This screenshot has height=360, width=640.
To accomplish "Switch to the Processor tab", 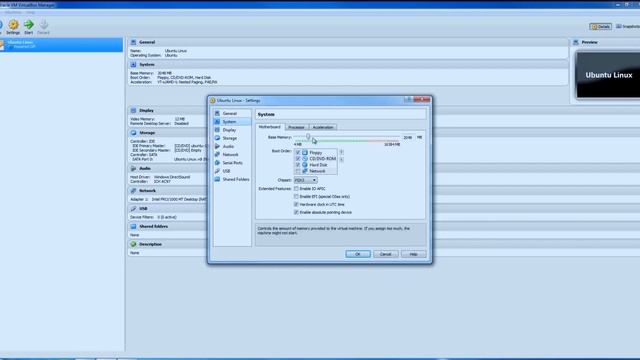I will point(296,127).
